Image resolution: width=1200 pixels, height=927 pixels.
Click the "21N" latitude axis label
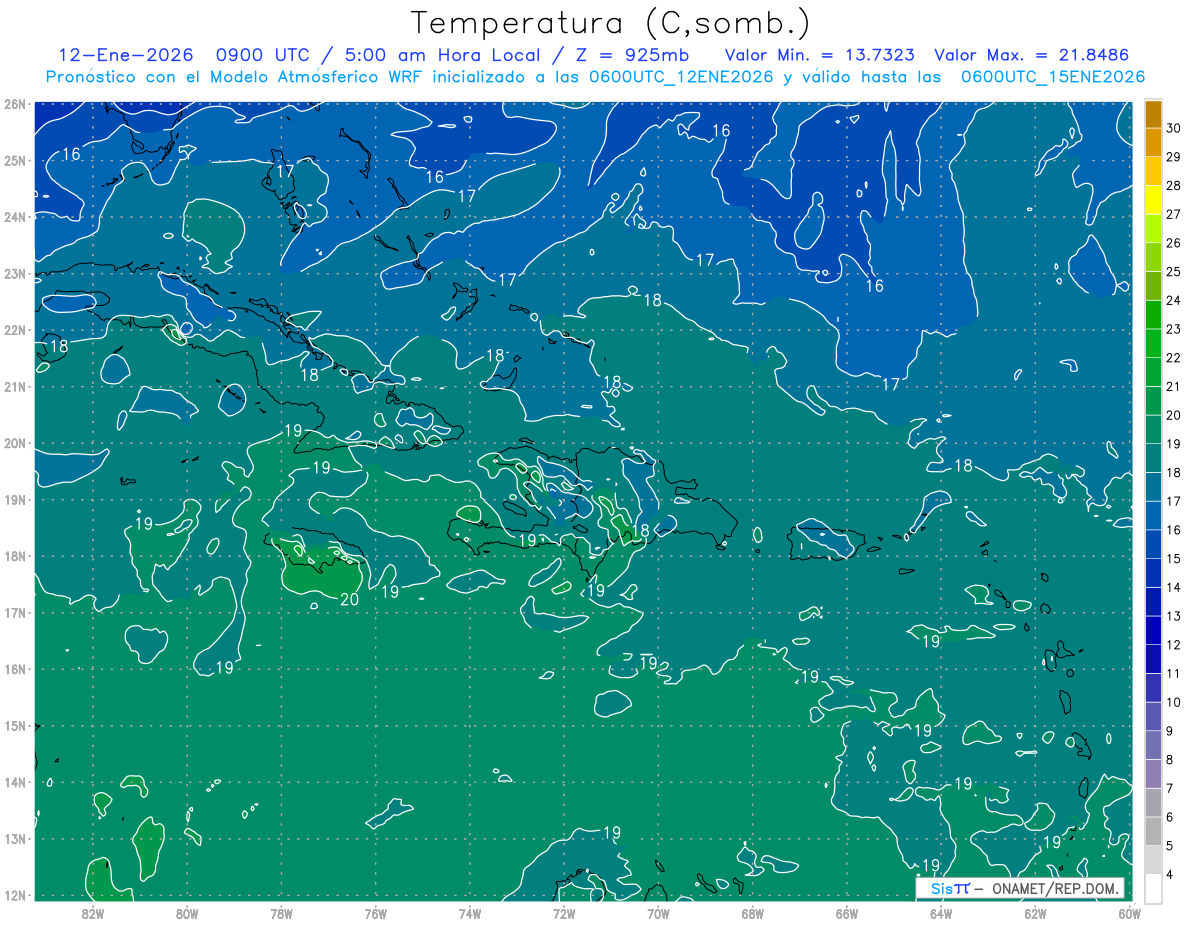14,386
